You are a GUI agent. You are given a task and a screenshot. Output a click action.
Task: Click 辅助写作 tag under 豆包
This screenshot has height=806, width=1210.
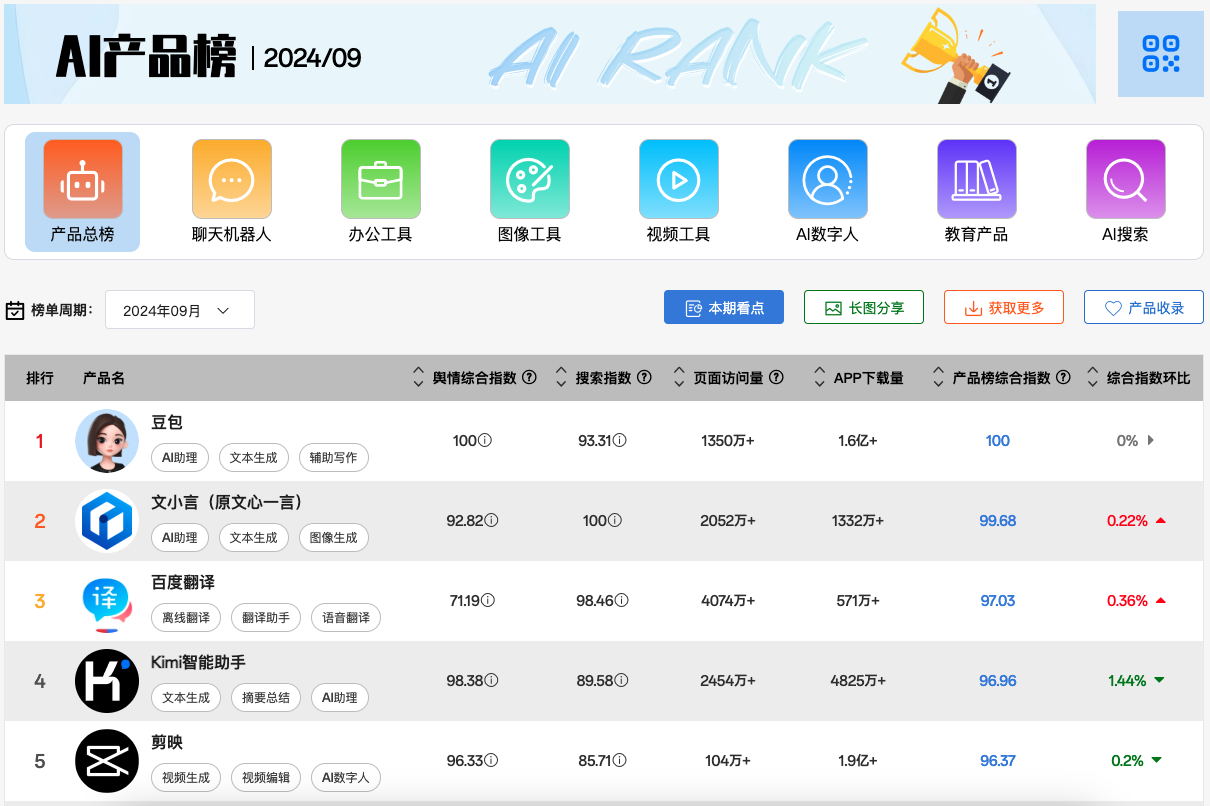tap(334, 458)
